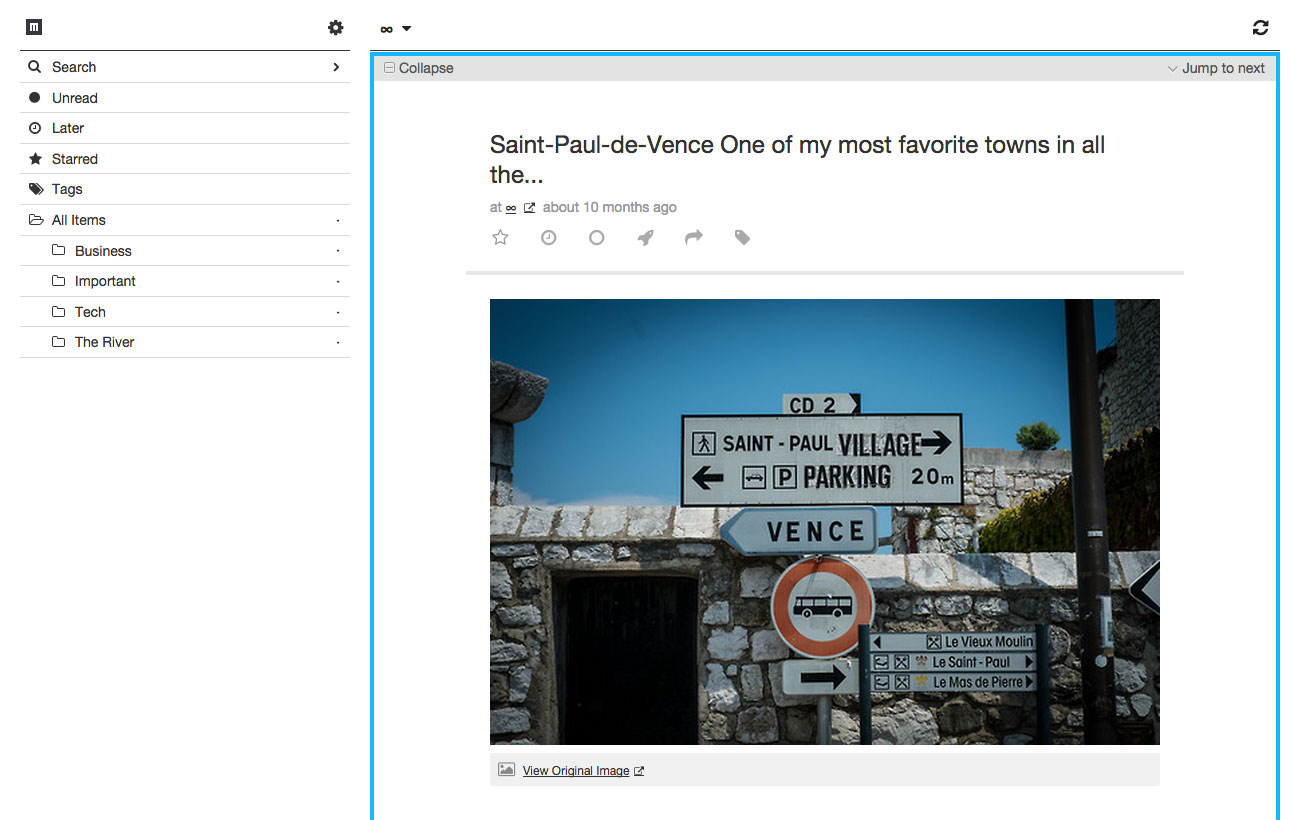The image size is (1300, 820).
Task: Open the article title Saint-Paul-de-Vence
Action: click(x=797, y=160)
